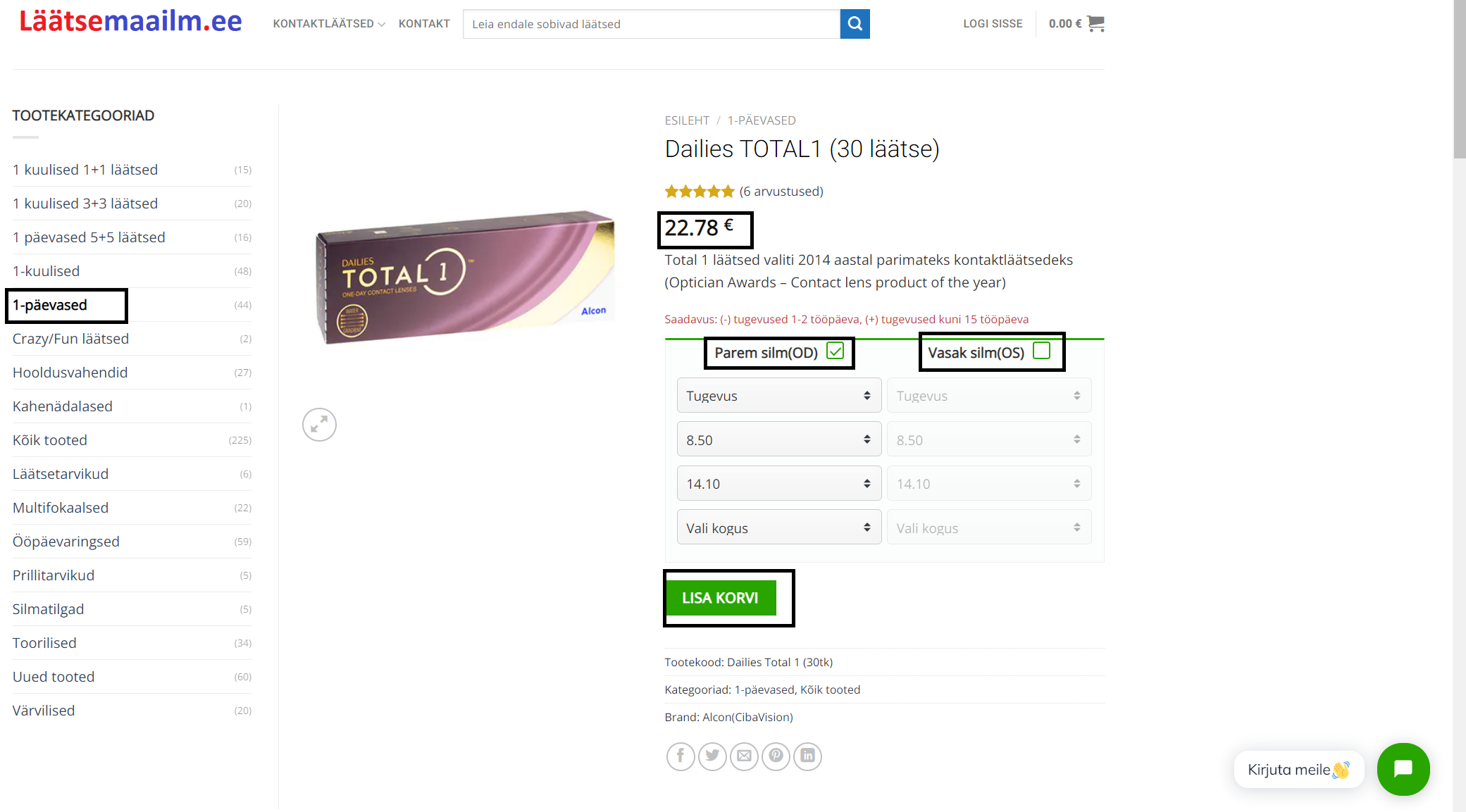Pin product on Pinterest icon

776,756
